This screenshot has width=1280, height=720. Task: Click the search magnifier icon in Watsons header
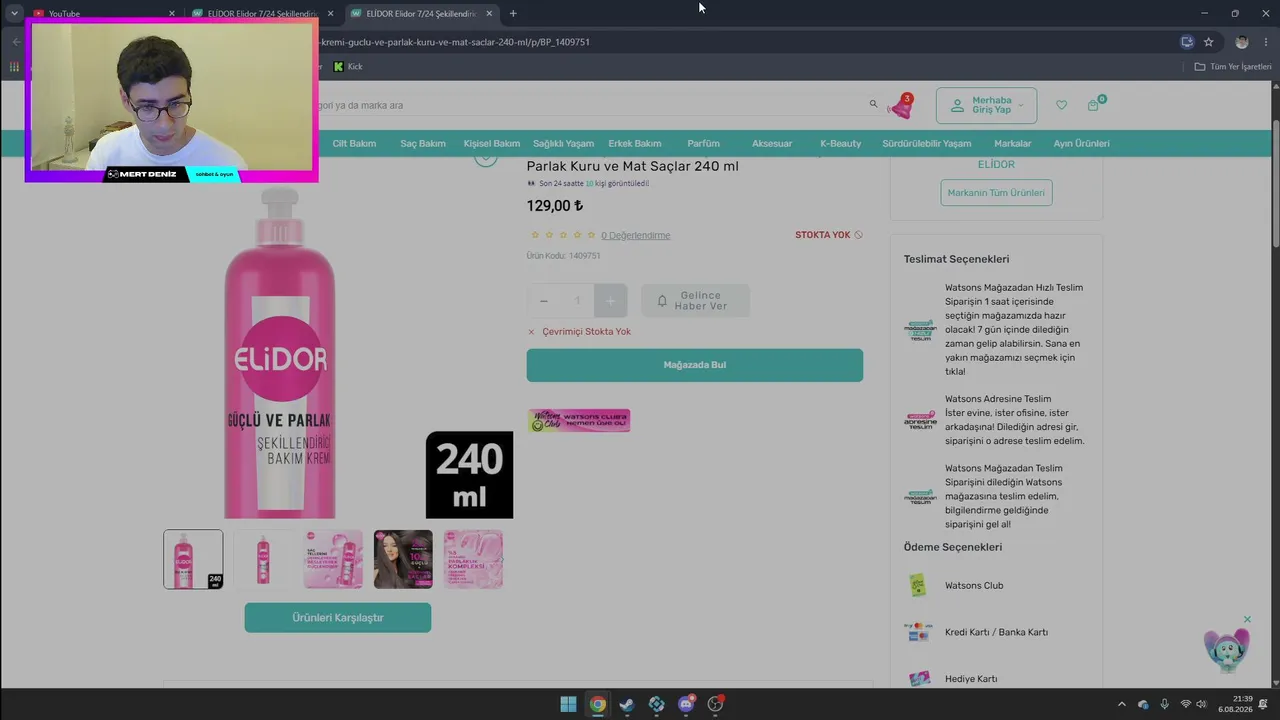[x=873, y=104]
